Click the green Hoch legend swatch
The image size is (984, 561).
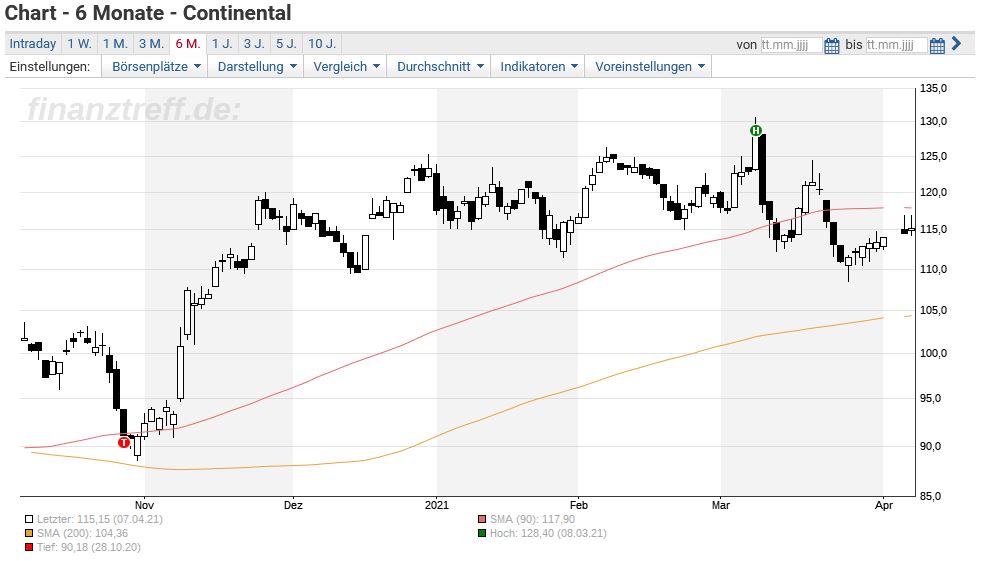tap(482, 533)
